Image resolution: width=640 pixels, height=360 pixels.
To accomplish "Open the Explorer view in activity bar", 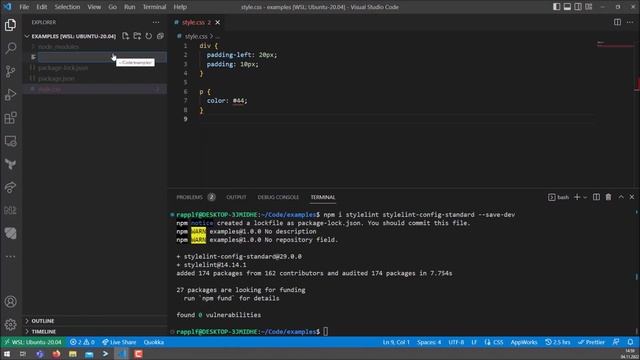I will tap(11, 25).
